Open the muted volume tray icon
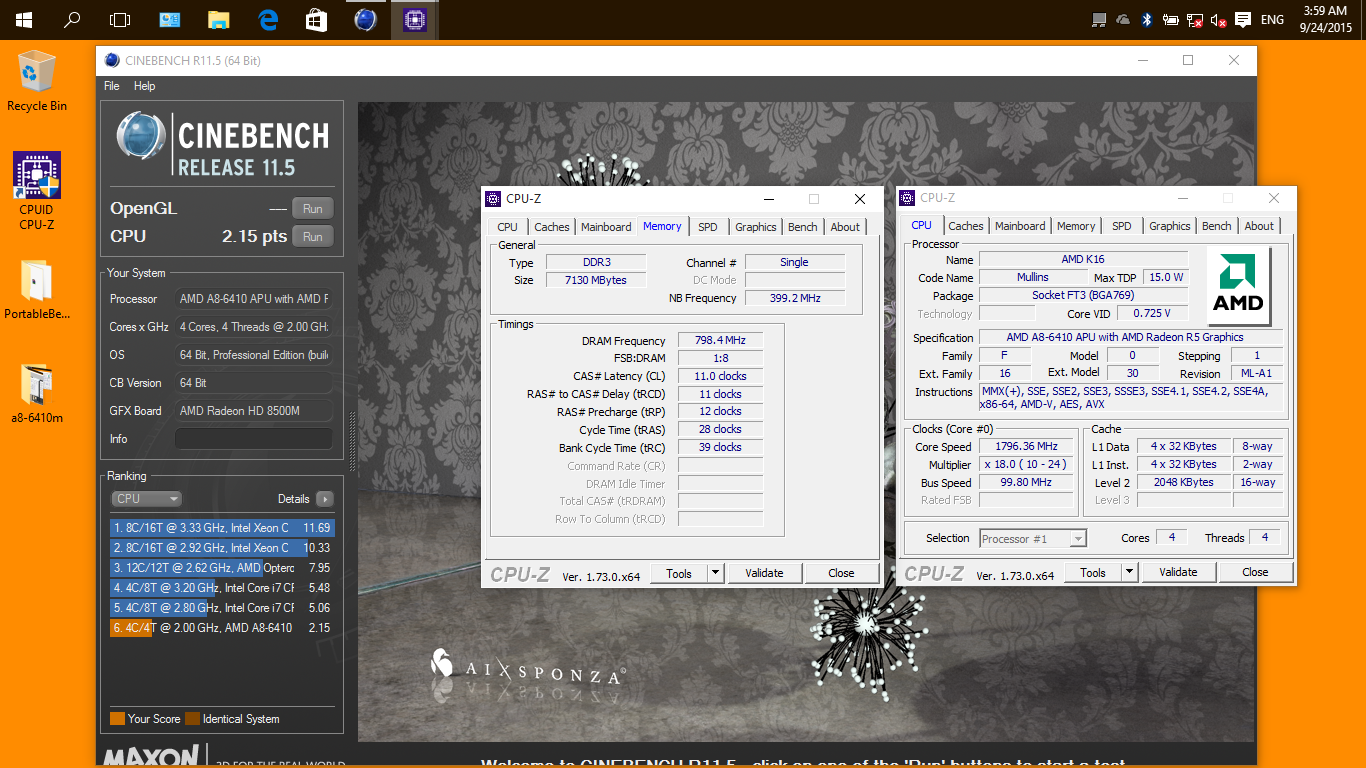 (1218, 19)
